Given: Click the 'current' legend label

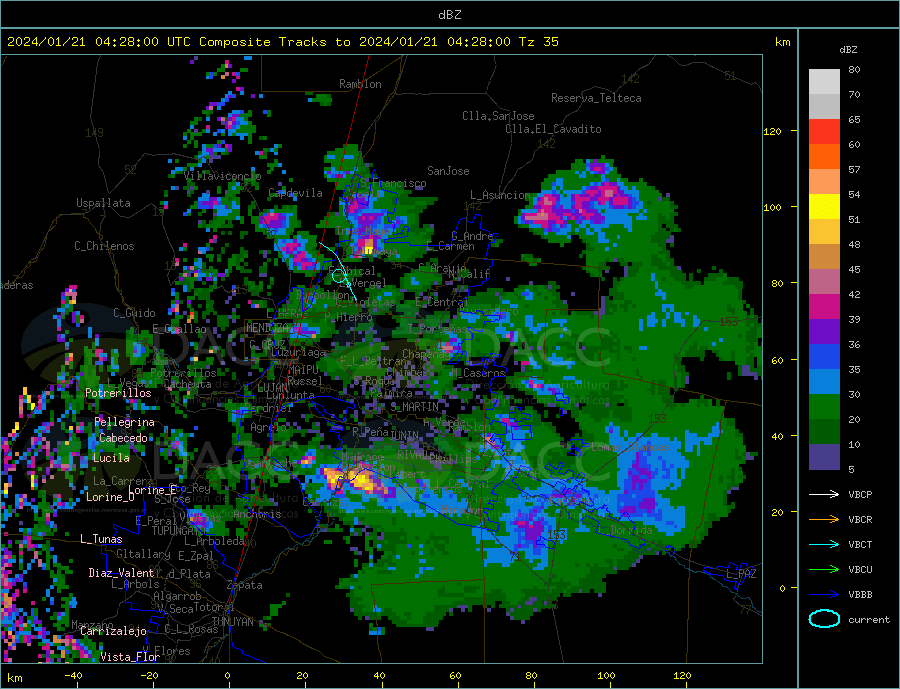Looking at the screenshot, I should [x=869, y=620].
